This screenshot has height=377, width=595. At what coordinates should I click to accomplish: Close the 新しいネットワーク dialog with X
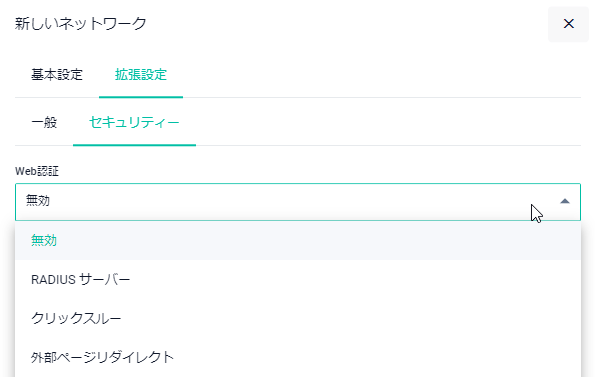[x=568, y=24]
